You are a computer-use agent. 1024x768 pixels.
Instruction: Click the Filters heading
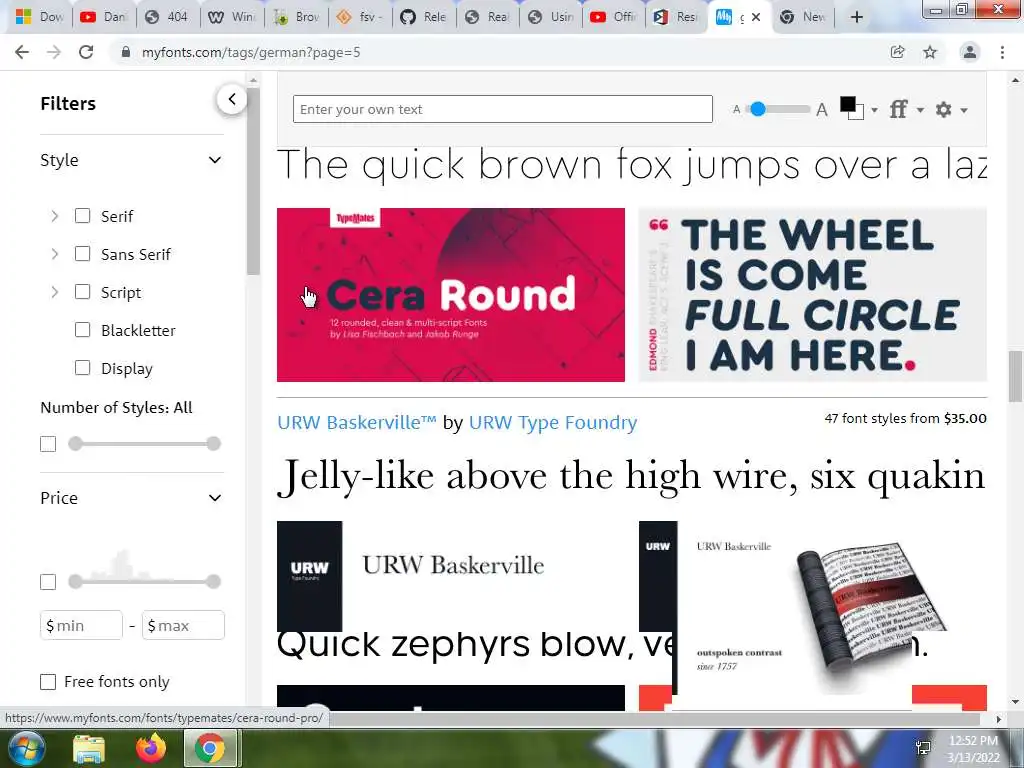tap(68, 103)
